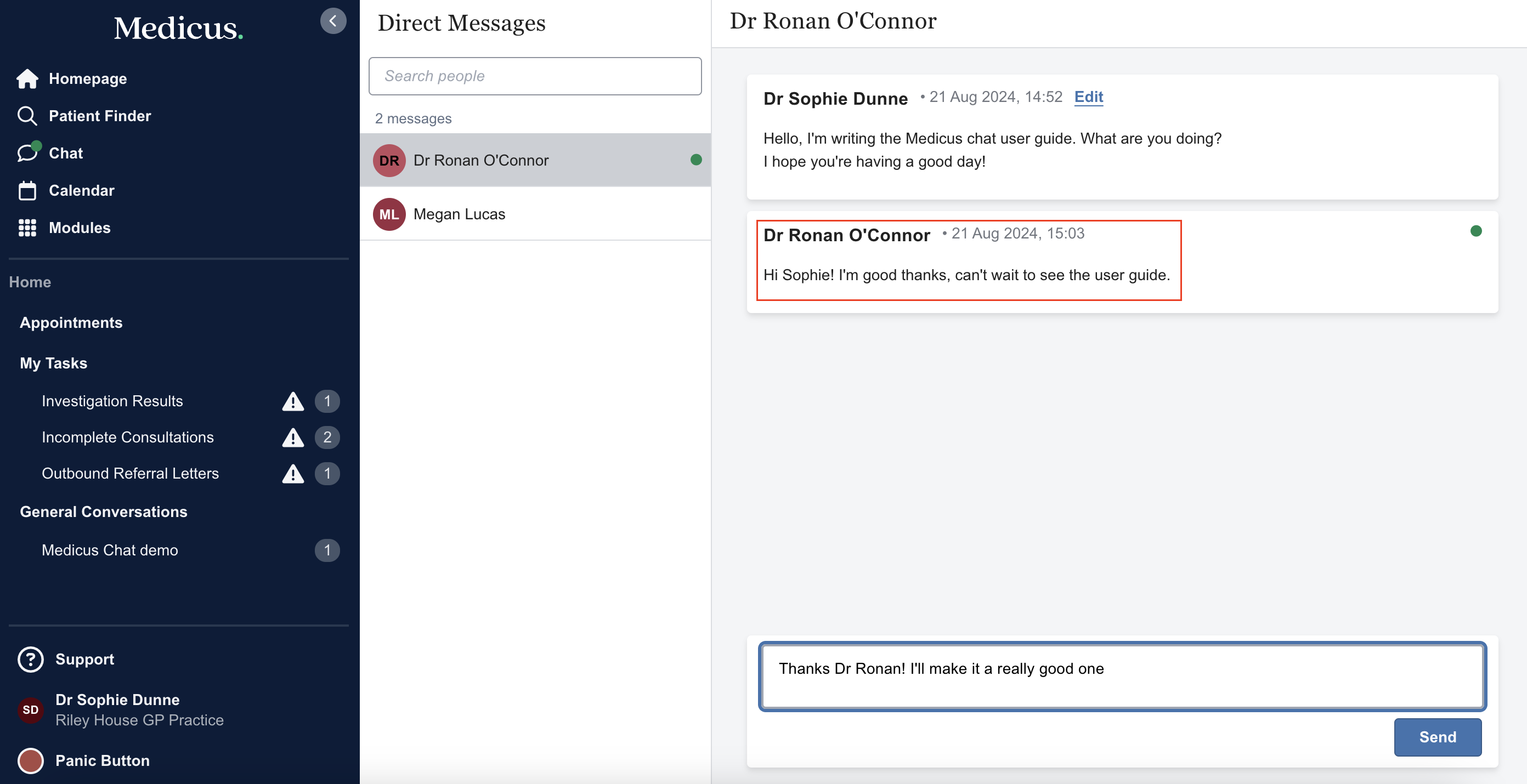Screen dimensions: 1527x784
Task: Click the Send button
Action: click(x=1437, y=737)
